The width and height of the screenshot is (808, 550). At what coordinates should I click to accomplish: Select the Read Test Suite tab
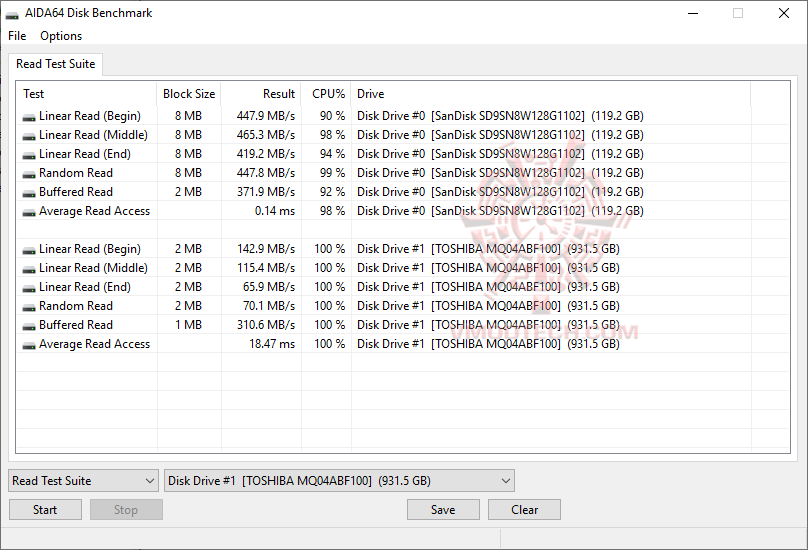[56, 64]
